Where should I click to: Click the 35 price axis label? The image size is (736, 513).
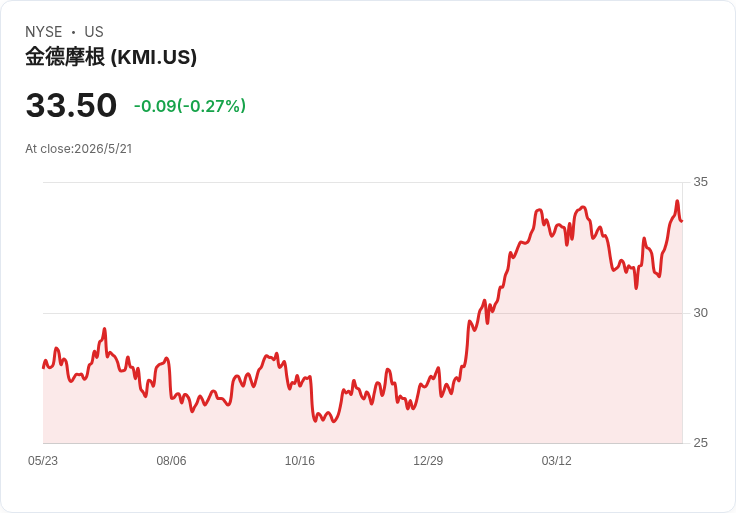pyautogui.click(x=700, y=182)
